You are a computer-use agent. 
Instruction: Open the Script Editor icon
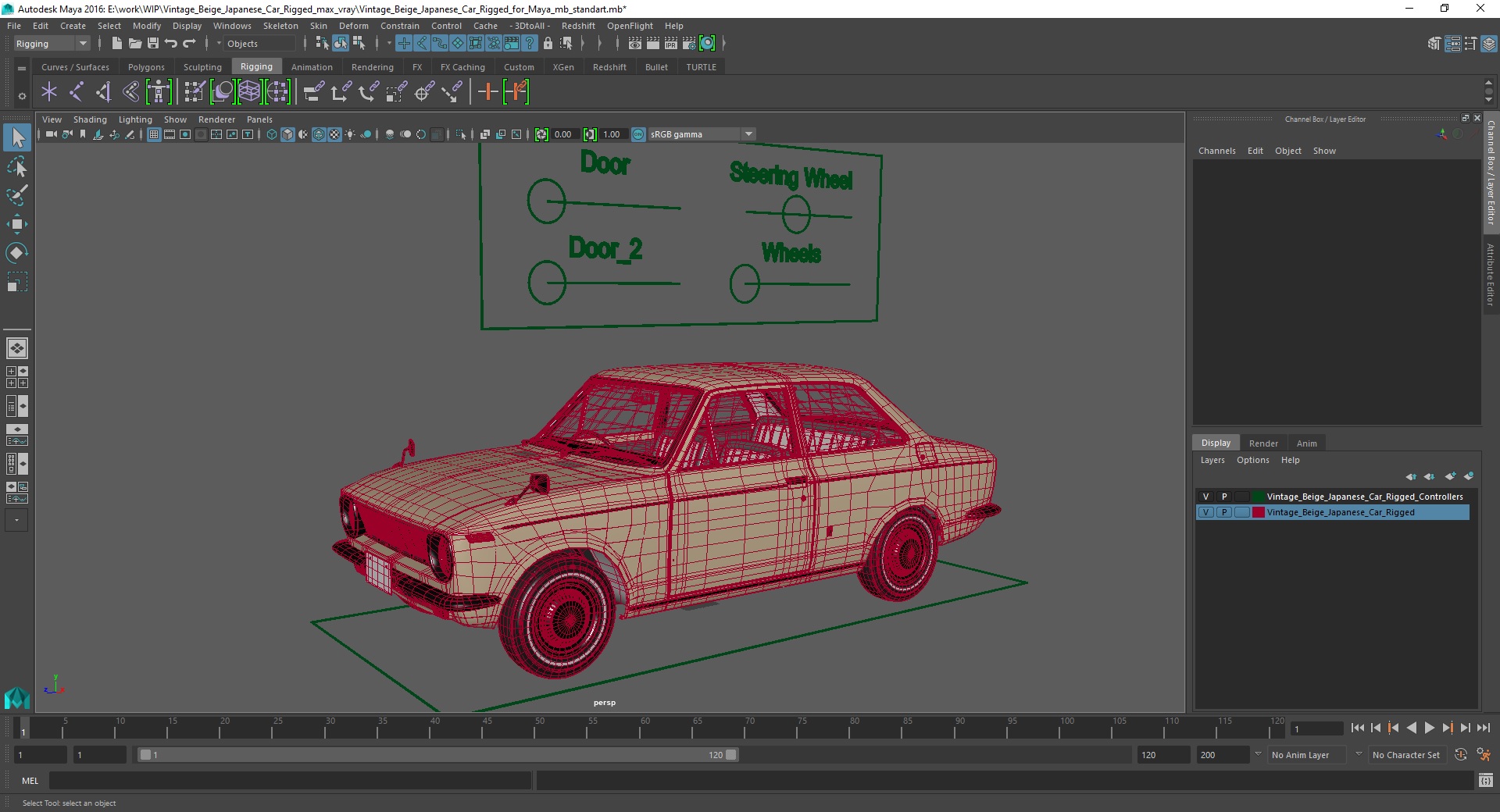tap(1486, 780)
